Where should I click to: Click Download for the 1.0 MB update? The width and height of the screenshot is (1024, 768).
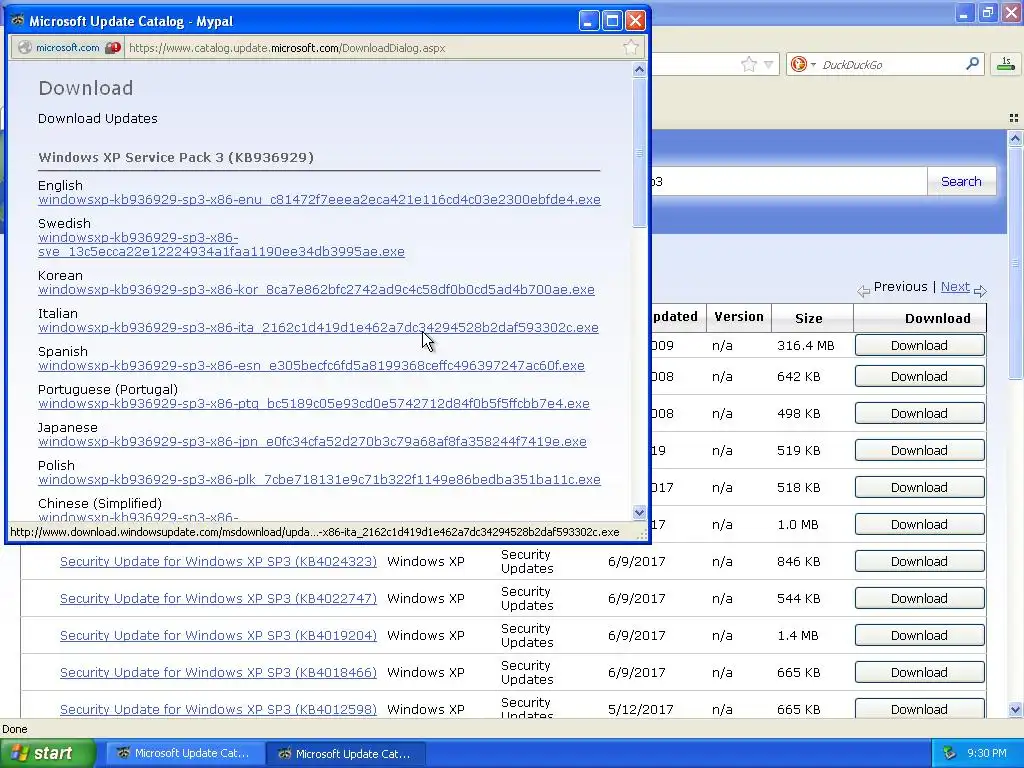click(x=920, y=524)
